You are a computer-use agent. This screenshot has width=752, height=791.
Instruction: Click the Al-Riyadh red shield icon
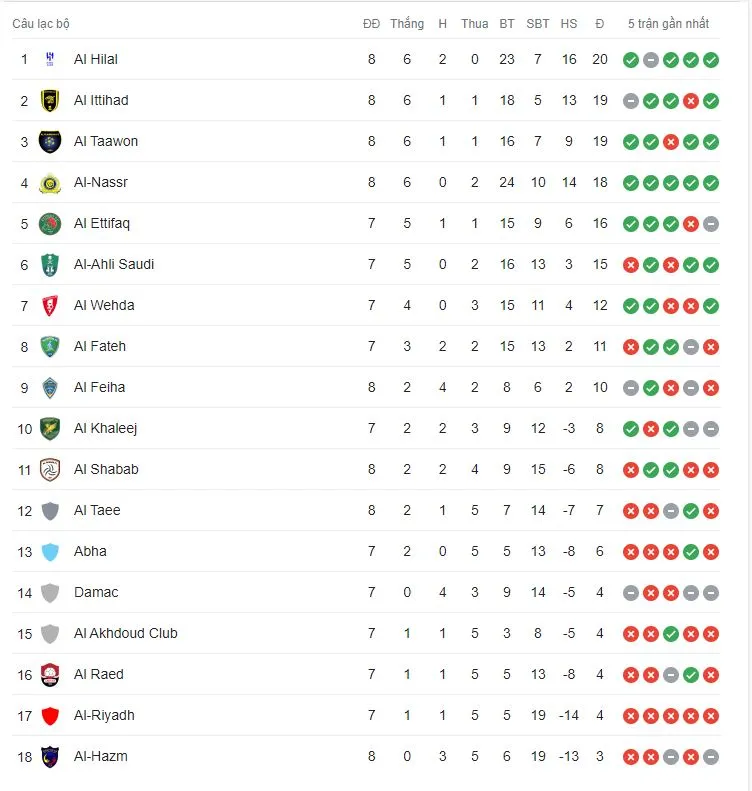50,716
